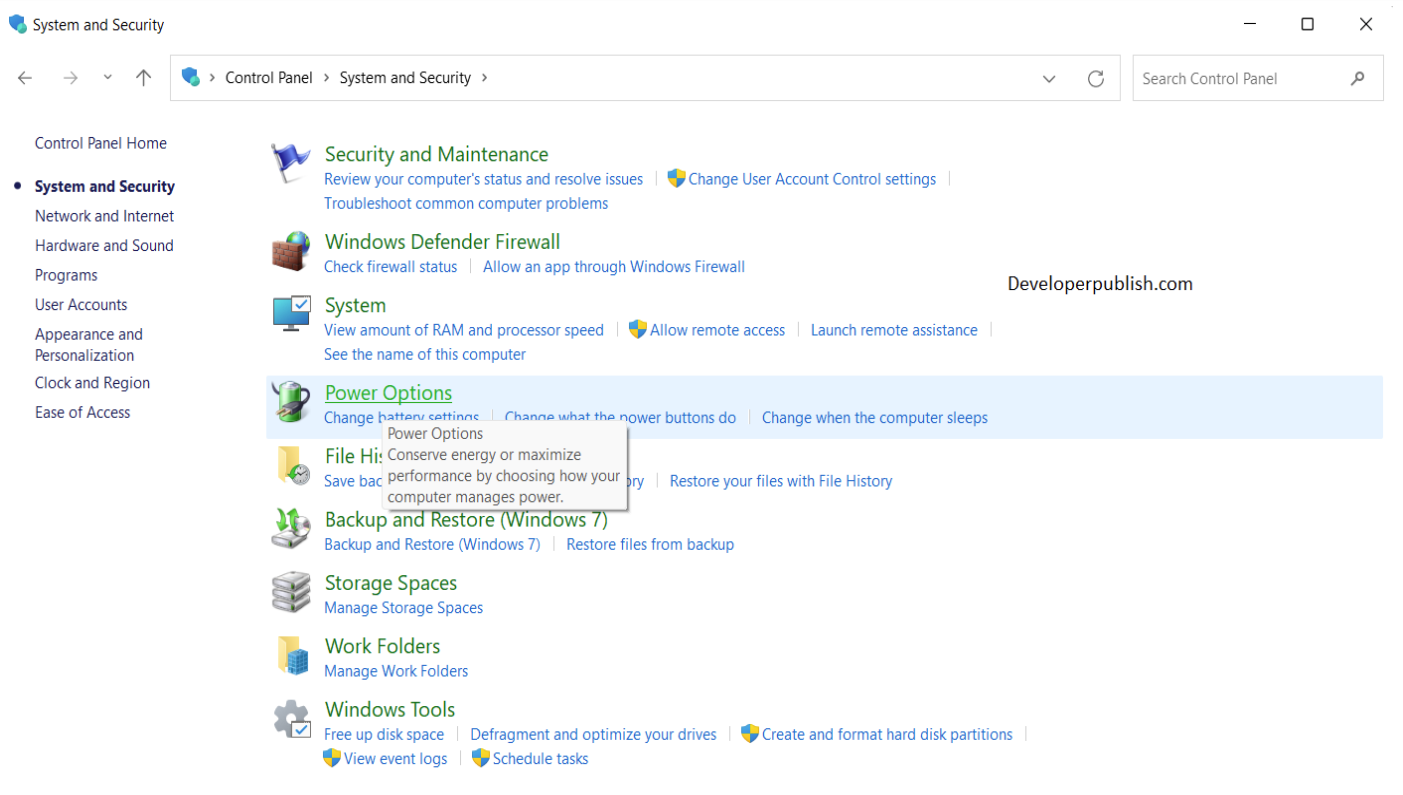Go up one level with the up arrow
The height and width of the screenshot is (795, 1403).
(x=144, y=78)
